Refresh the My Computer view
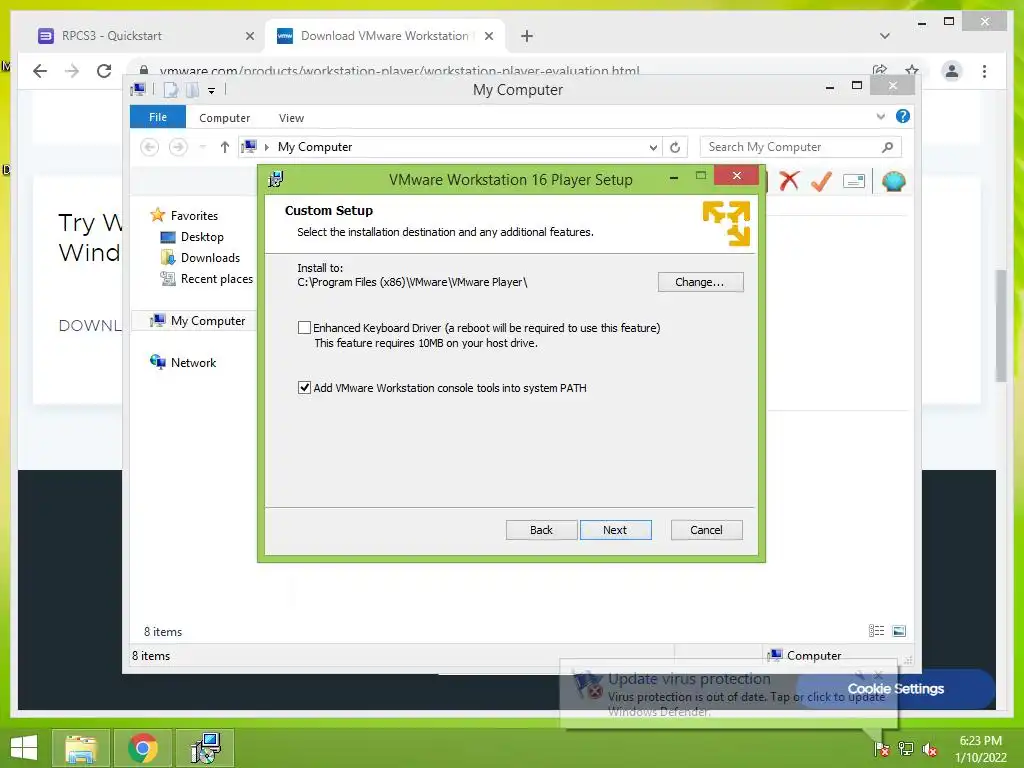The width and height of the screenshot is (1024, 768). pos(675,148)
